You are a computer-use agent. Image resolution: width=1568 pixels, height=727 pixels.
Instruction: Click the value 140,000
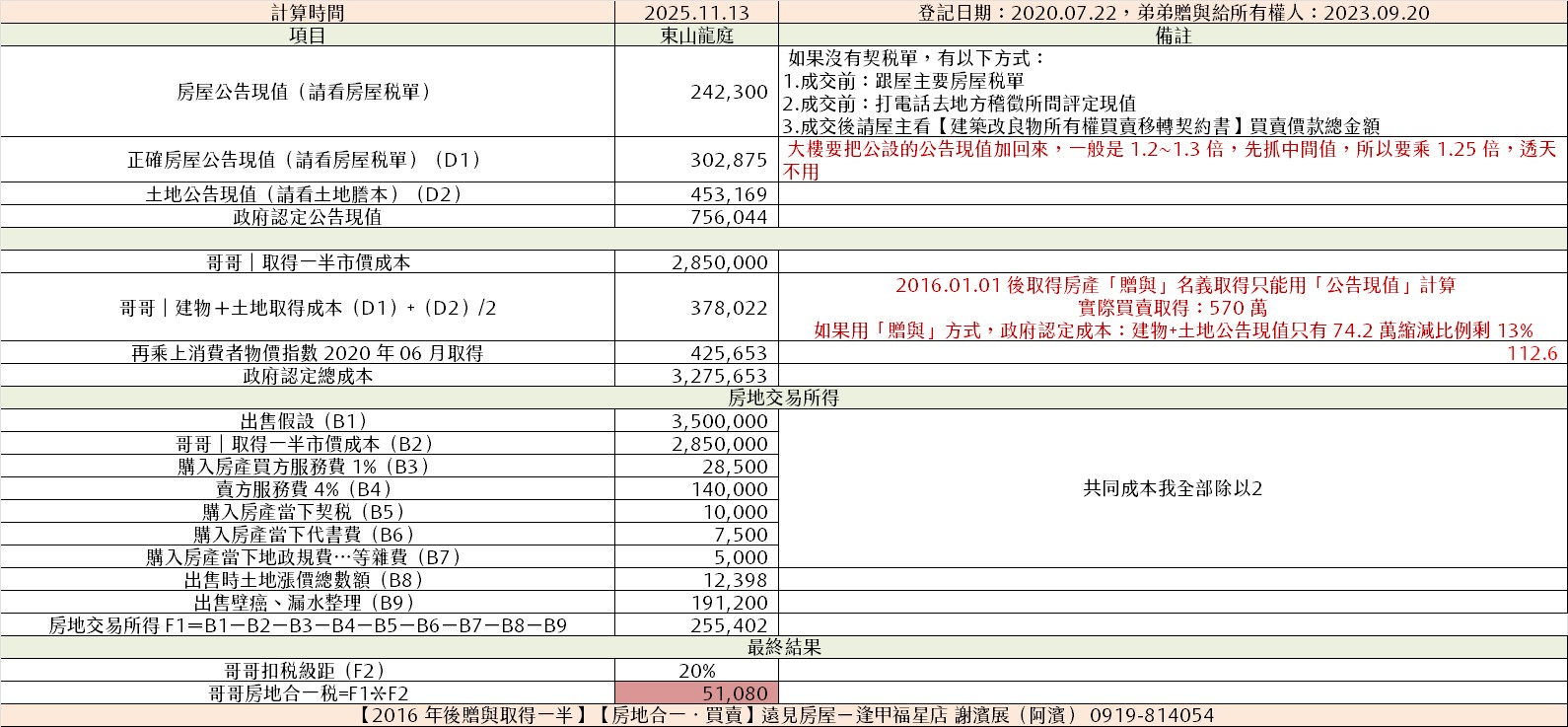[x=730, y=489]
